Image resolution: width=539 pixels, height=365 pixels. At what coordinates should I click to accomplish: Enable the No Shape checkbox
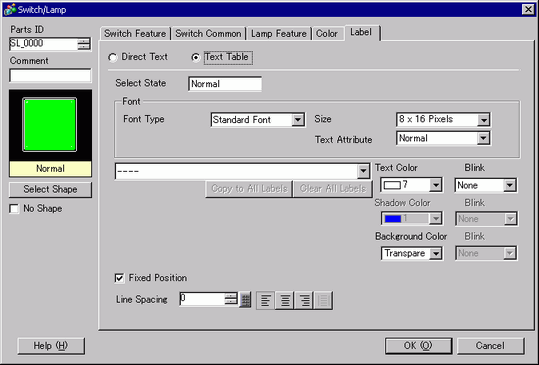click(14, 209)
